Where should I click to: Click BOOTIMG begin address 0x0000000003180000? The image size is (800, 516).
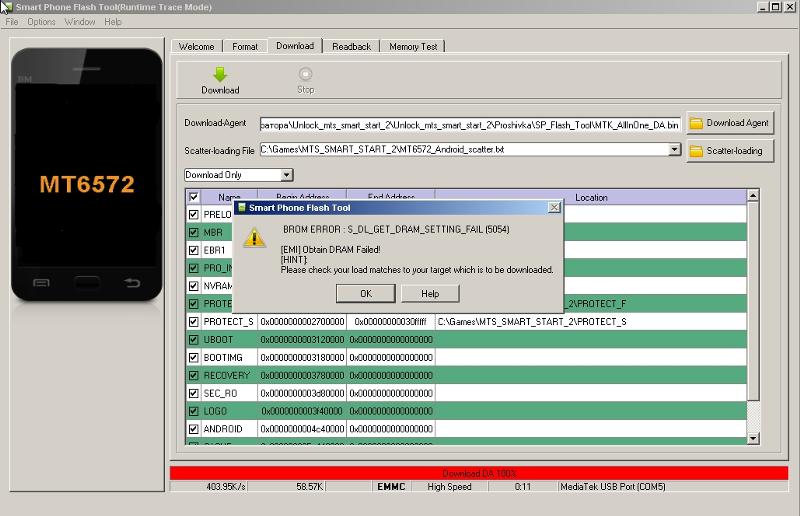click(302, 357)
